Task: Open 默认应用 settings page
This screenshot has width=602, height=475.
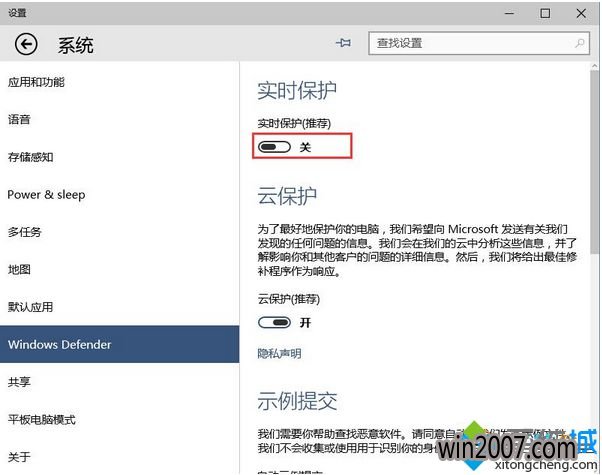Action: click(30, 307)
